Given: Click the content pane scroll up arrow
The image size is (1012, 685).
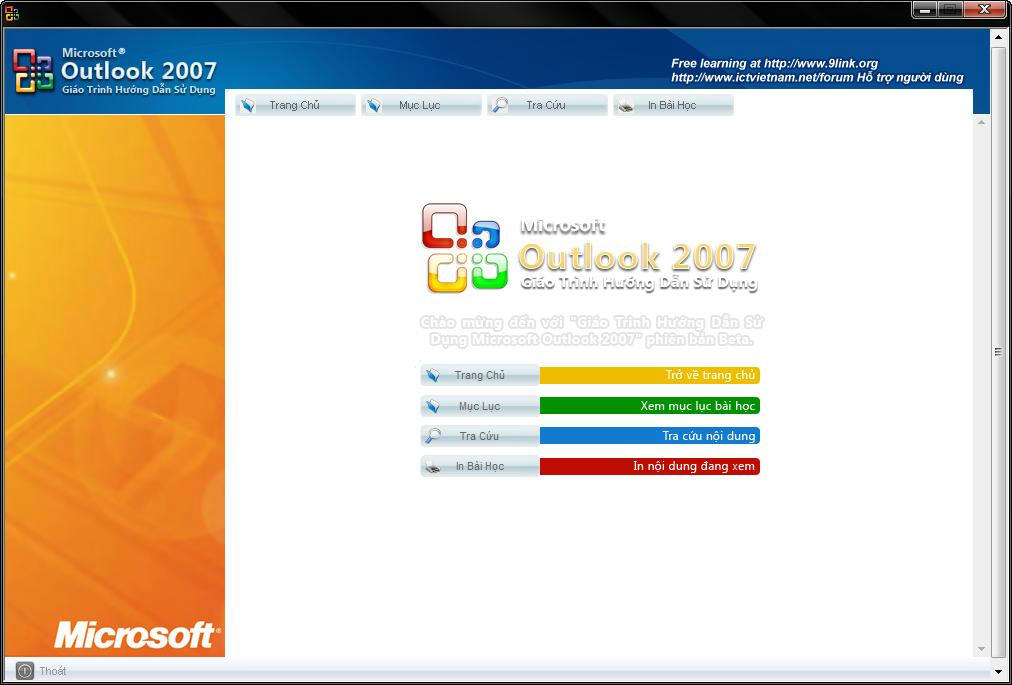Looking at the screenshot, I should (982, 122).
